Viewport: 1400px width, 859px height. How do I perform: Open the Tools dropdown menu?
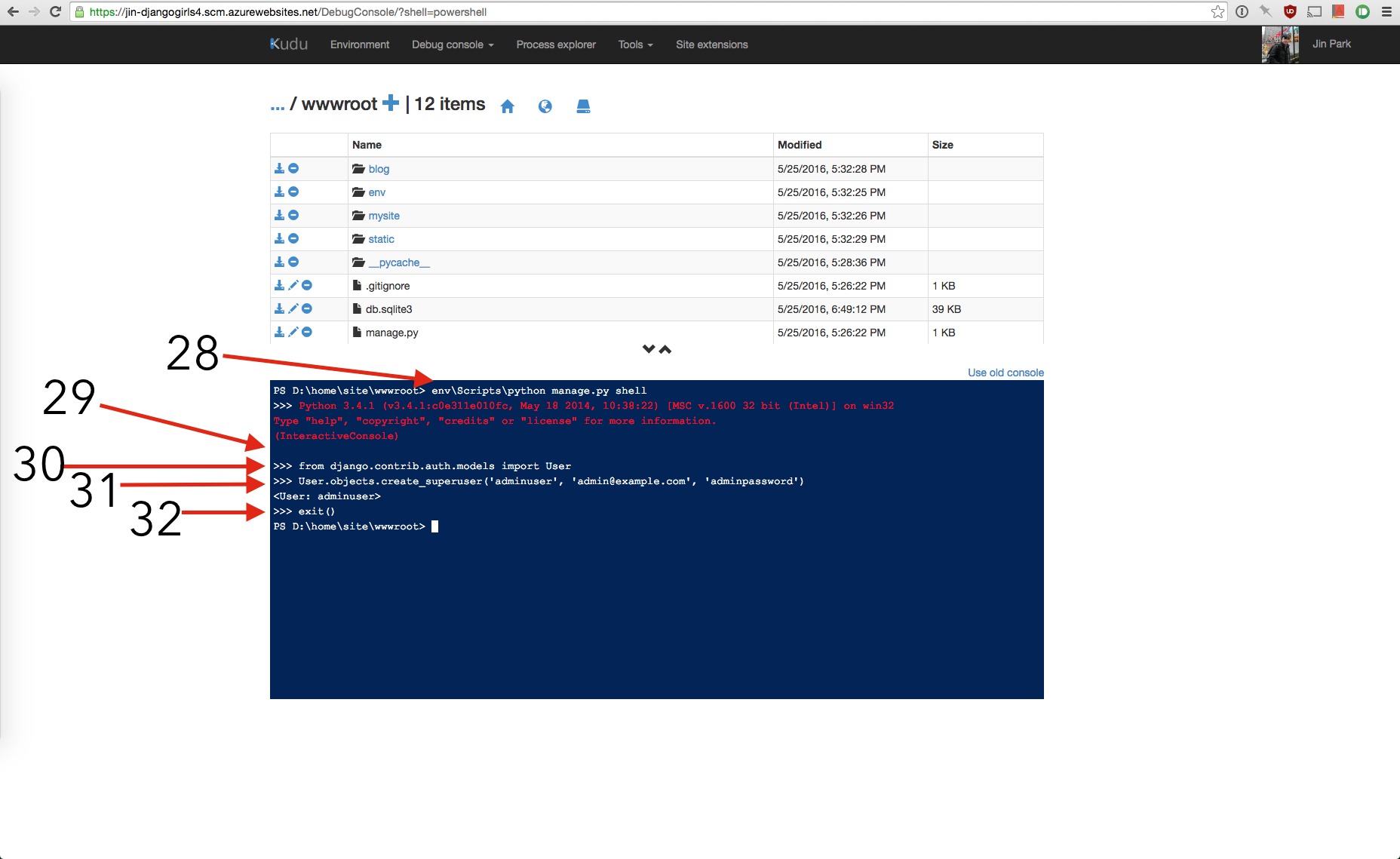[x=635, y=44]
